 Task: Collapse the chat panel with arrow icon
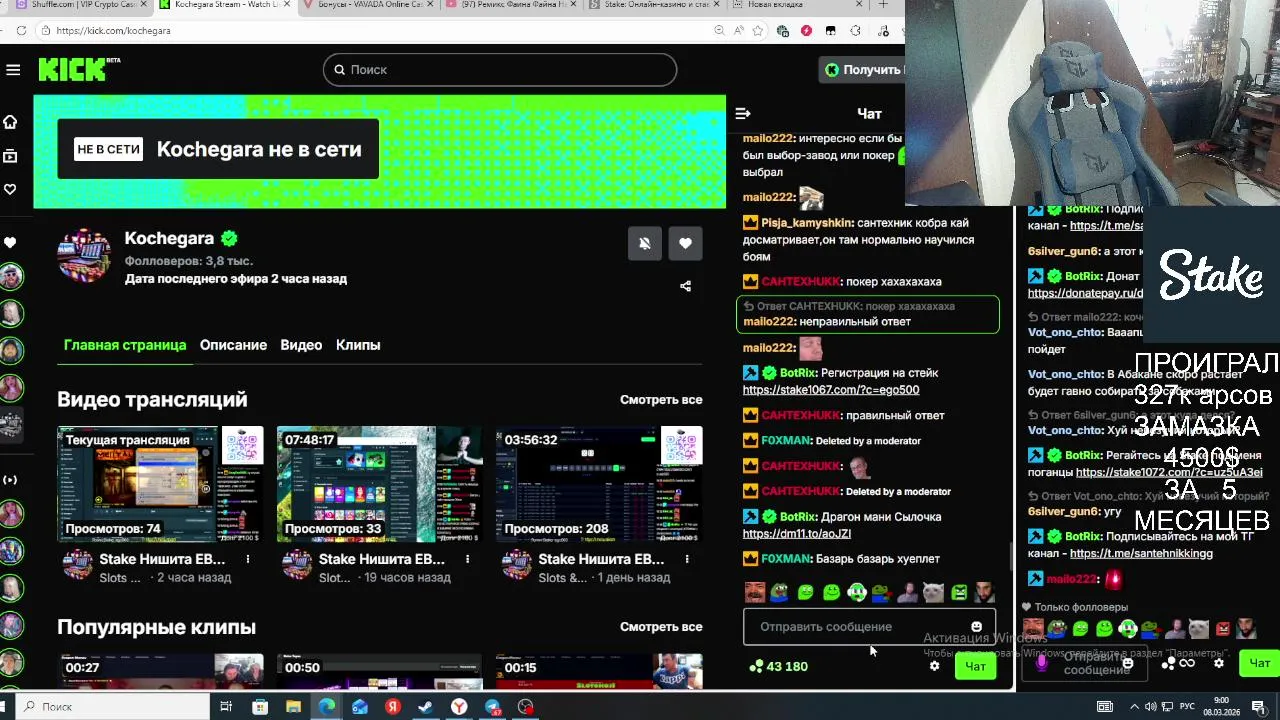(x=743, y=114)
